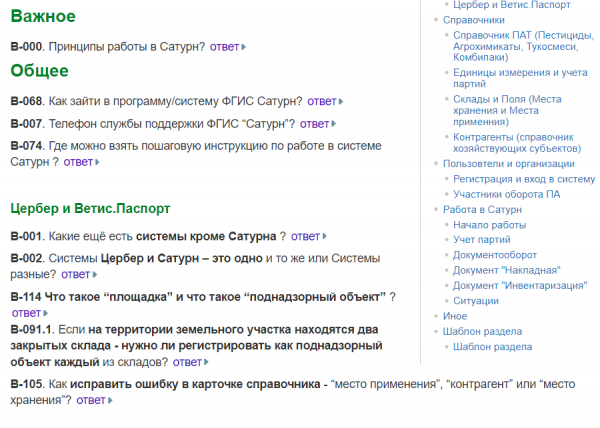
Task: Go to Работа в Сатурн section
Action: (482, 210)
